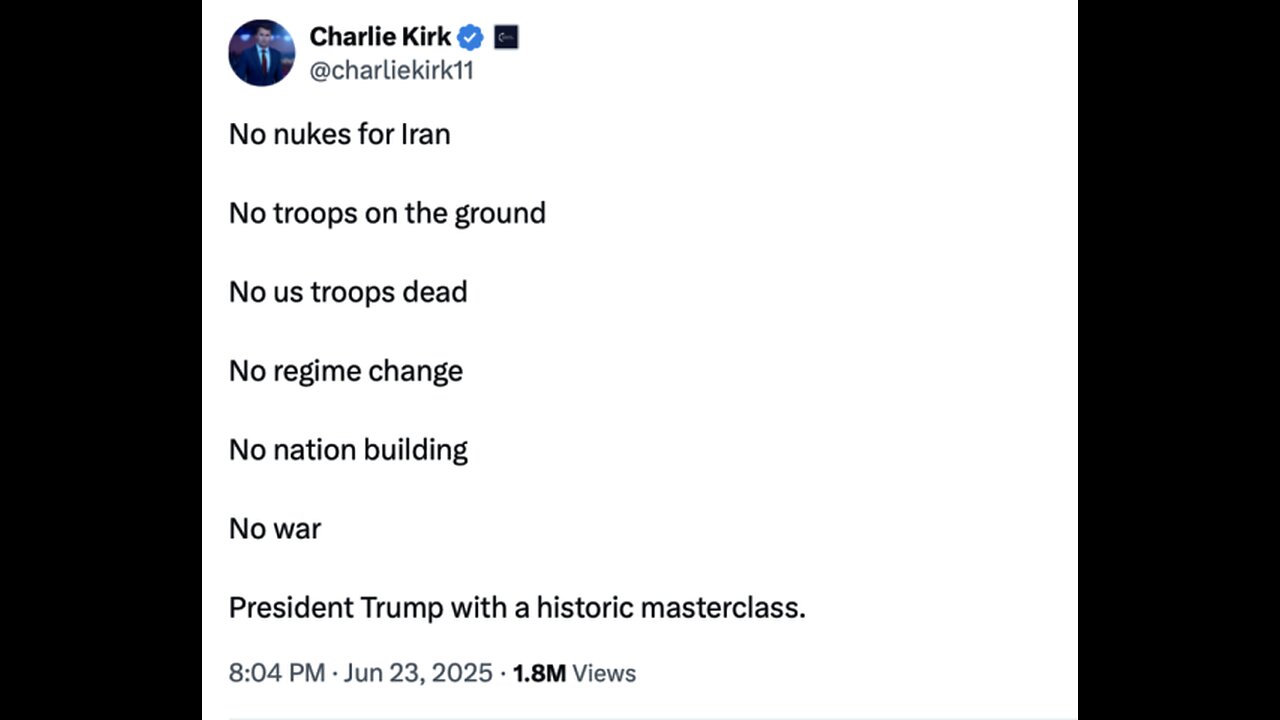This screenshot has width=1280, height=720.
Task: Click the line 'No nukes for Iran'
Action: (339, 134)
